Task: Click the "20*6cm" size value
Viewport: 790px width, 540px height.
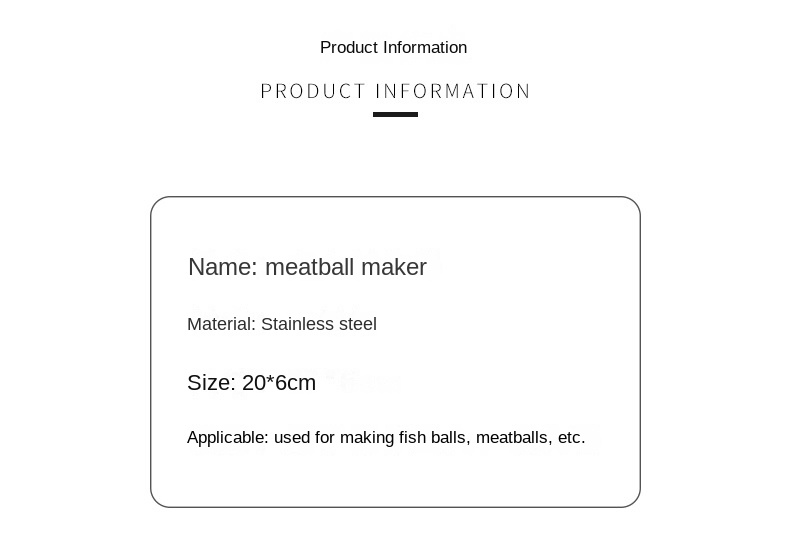Action: pos(279,383)
